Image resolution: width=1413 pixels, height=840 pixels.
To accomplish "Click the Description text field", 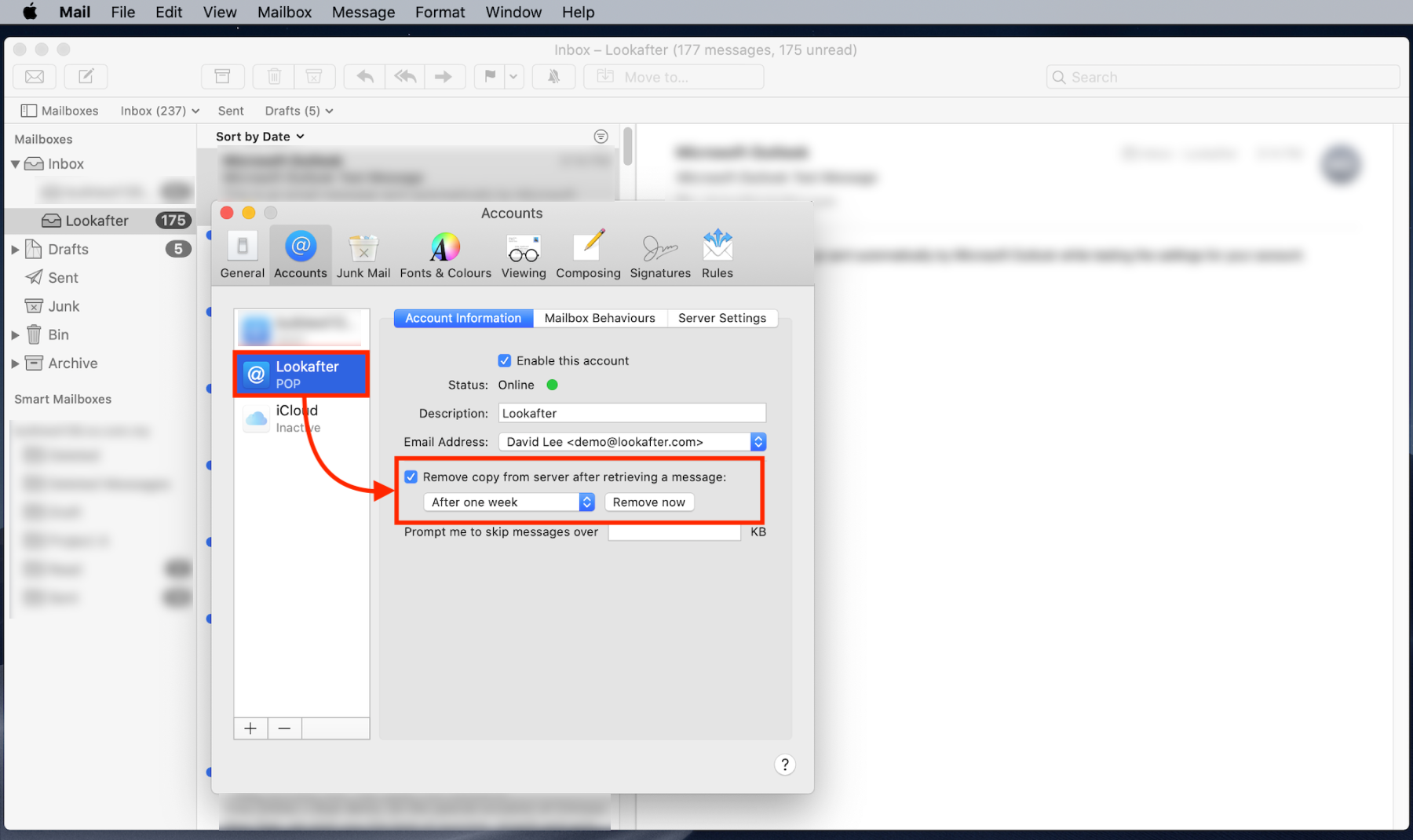I will pos(632,414).
